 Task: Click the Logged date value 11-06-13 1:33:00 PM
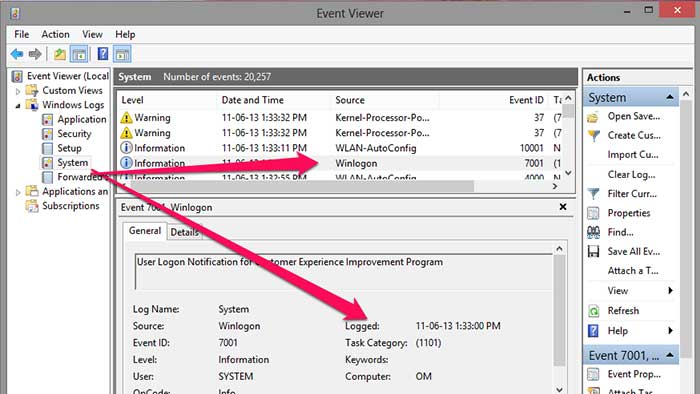click(458, 326)
